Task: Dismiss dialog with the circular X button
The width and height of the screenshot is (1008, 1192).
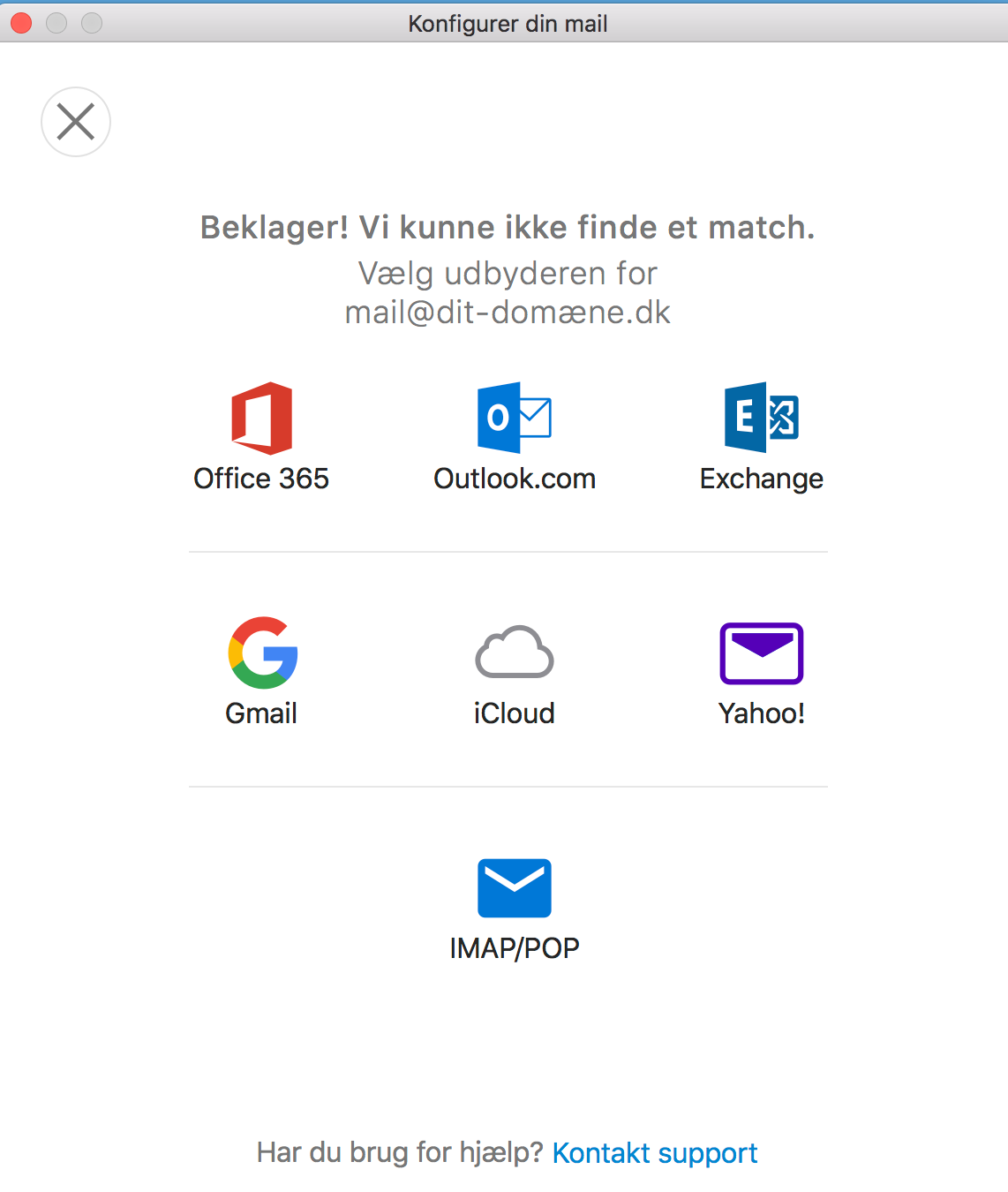Action: 76,122
